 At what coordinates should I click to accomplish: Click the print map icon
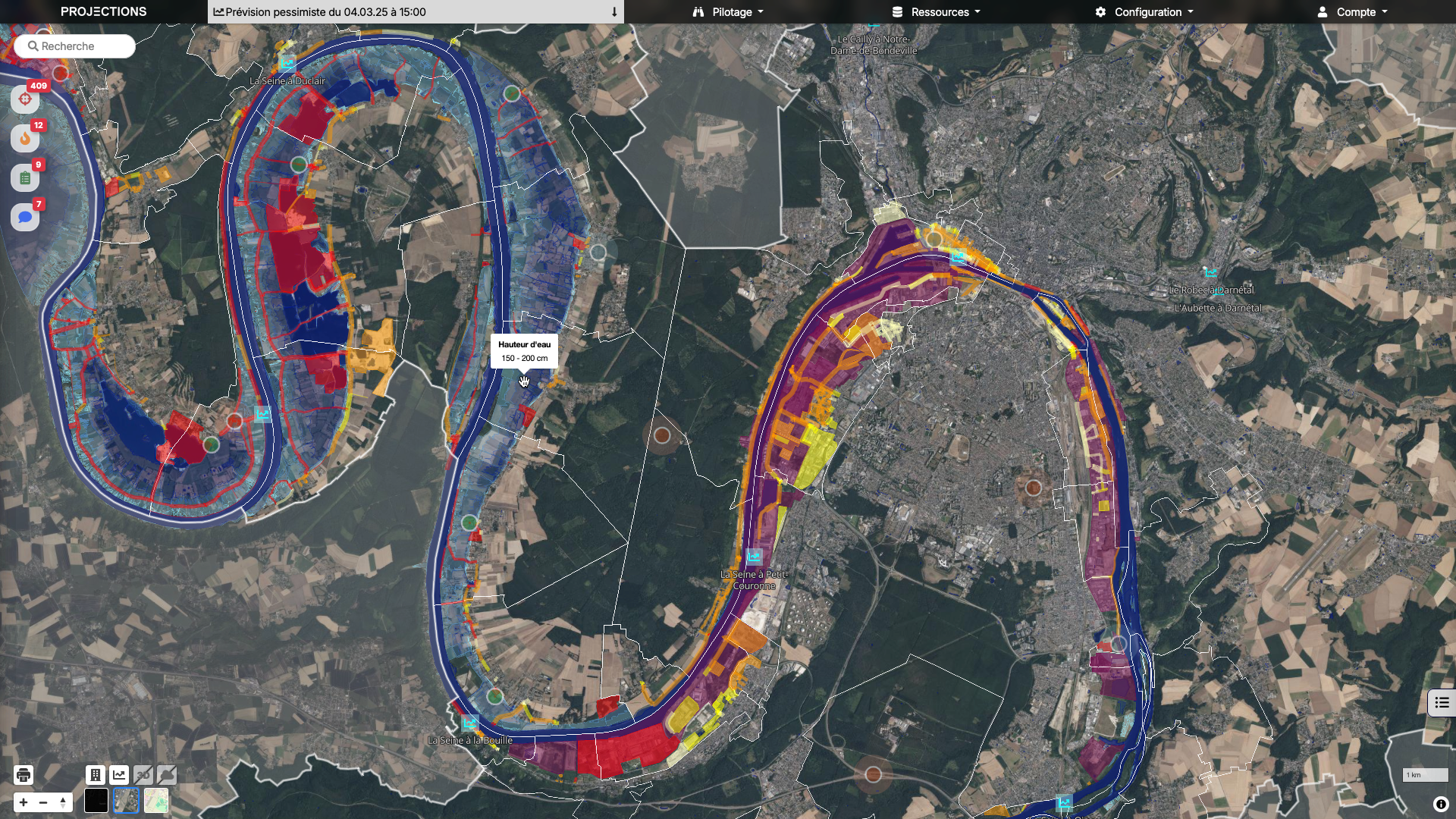coord(24,775)
